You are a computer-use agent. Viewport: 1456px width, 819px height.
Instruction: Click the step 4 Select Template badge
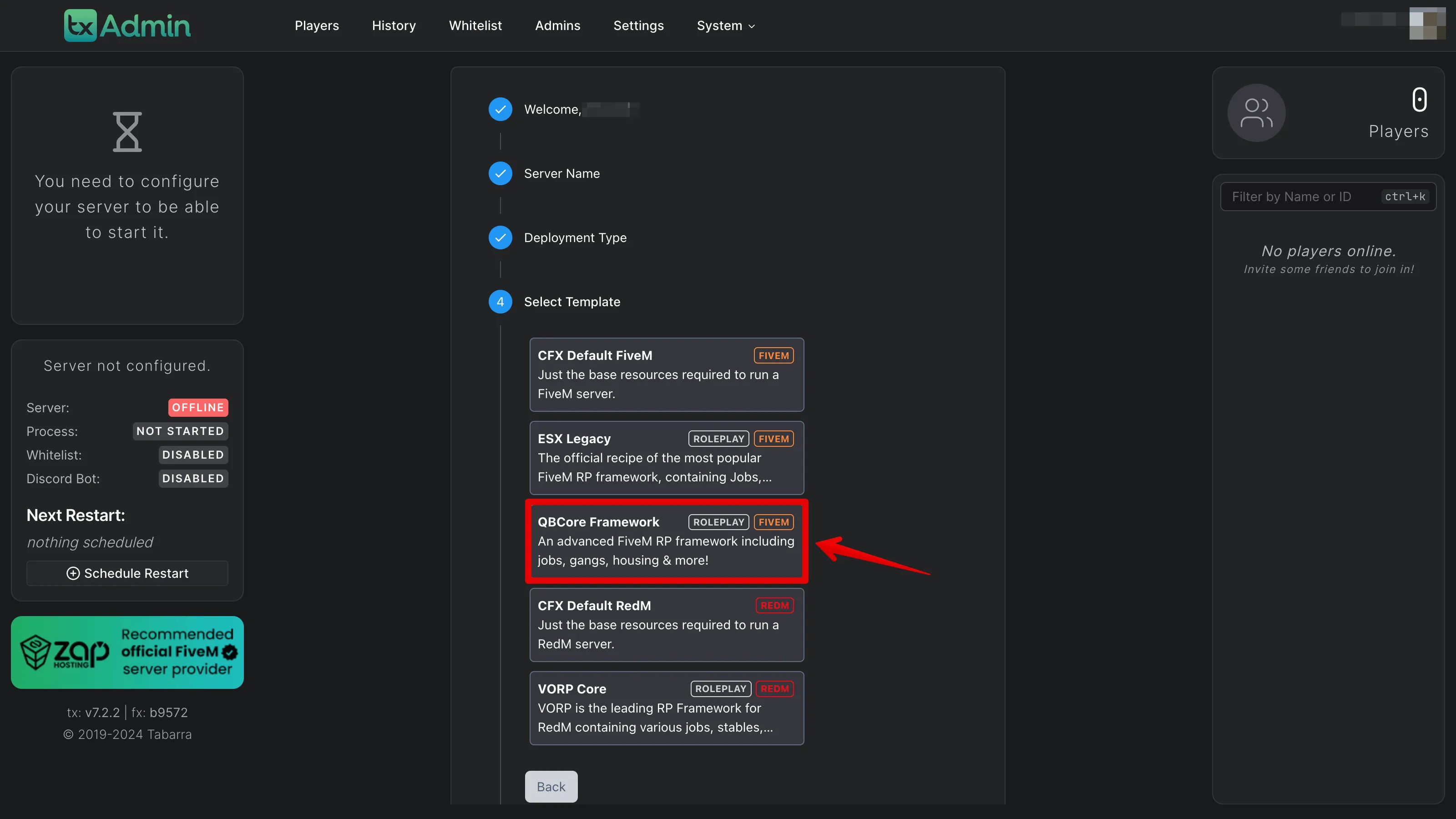click(x=500, y=302)
